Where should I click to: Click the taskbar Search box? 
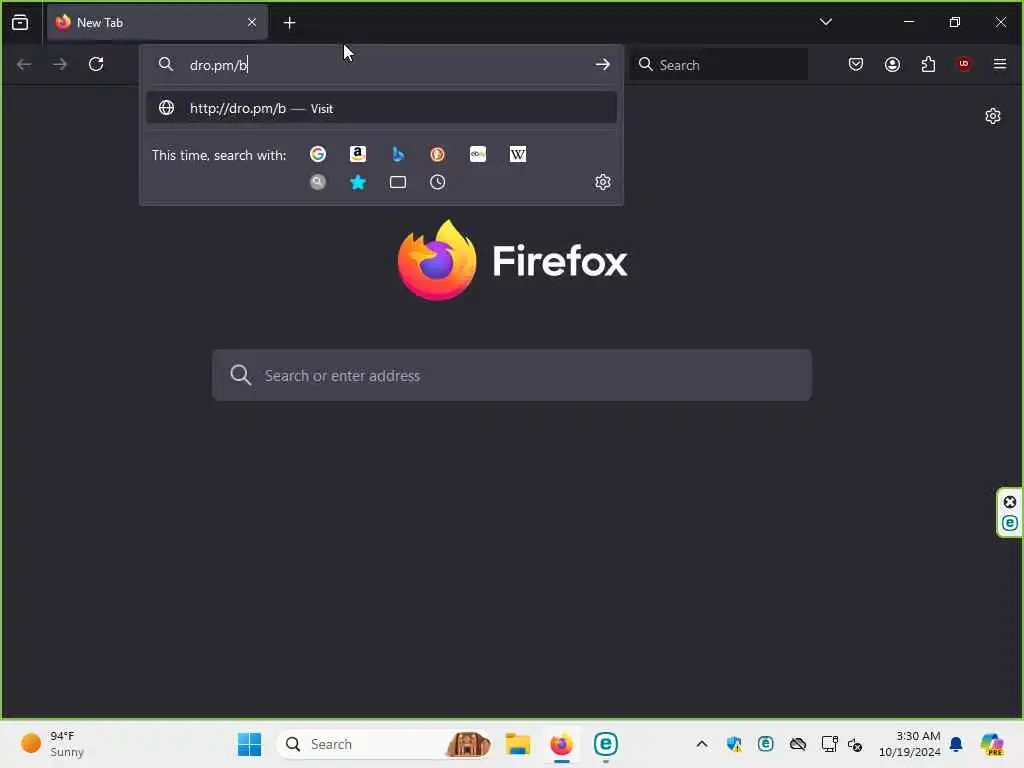384,744
